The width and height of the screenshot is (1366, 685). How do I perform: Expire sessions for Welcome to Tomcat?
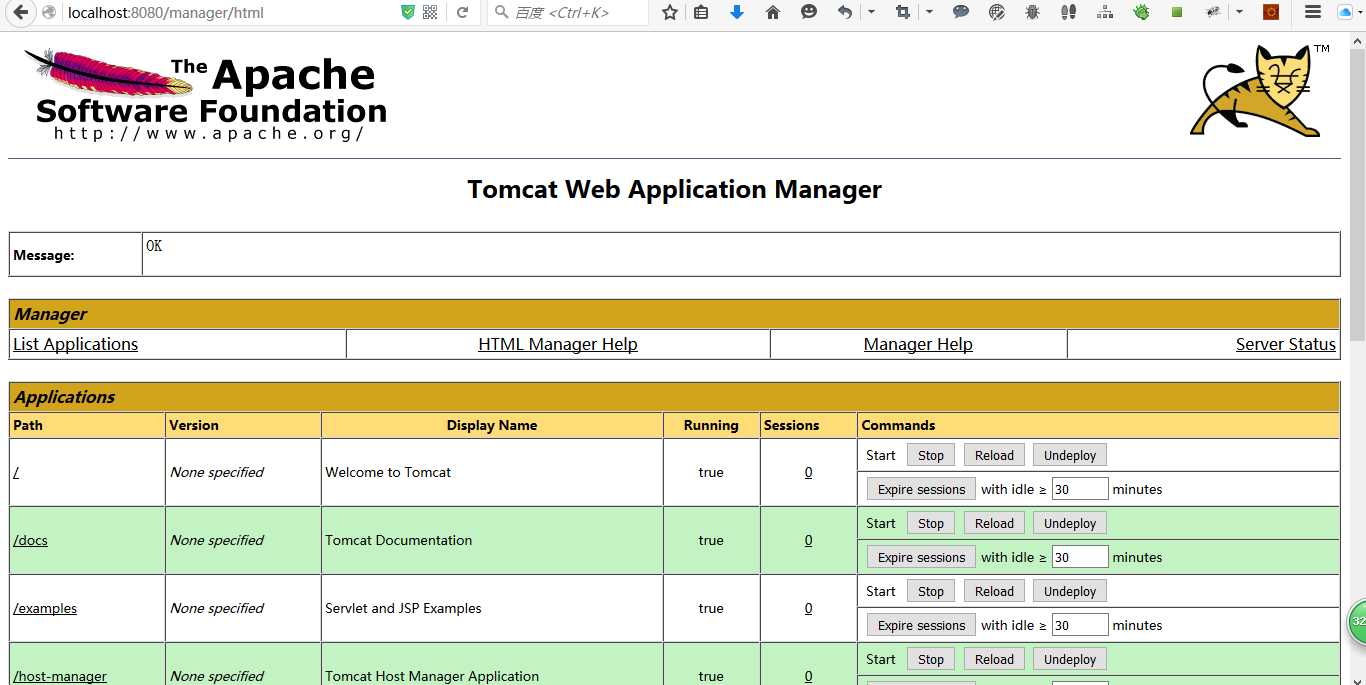pos(921,489)
